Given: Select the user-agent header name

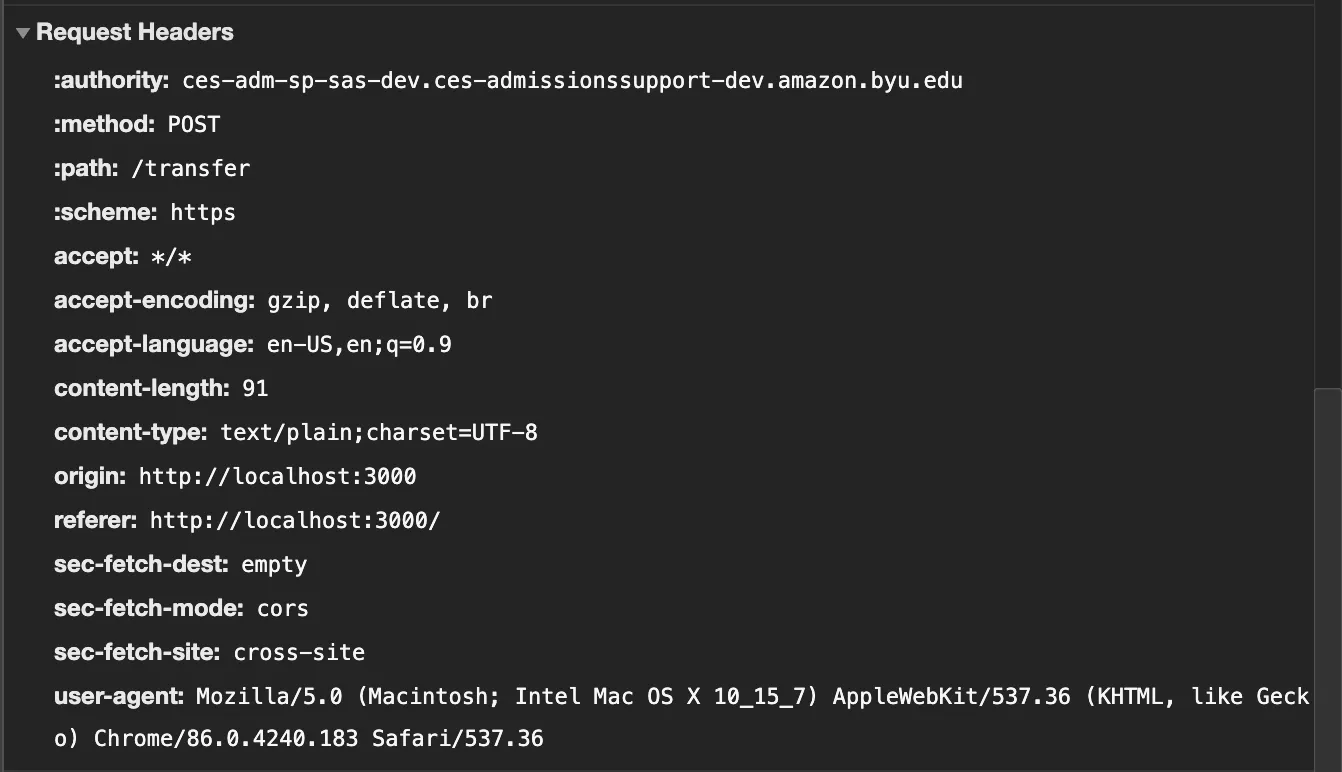Looking at the screenshot, I should point(119,696).
